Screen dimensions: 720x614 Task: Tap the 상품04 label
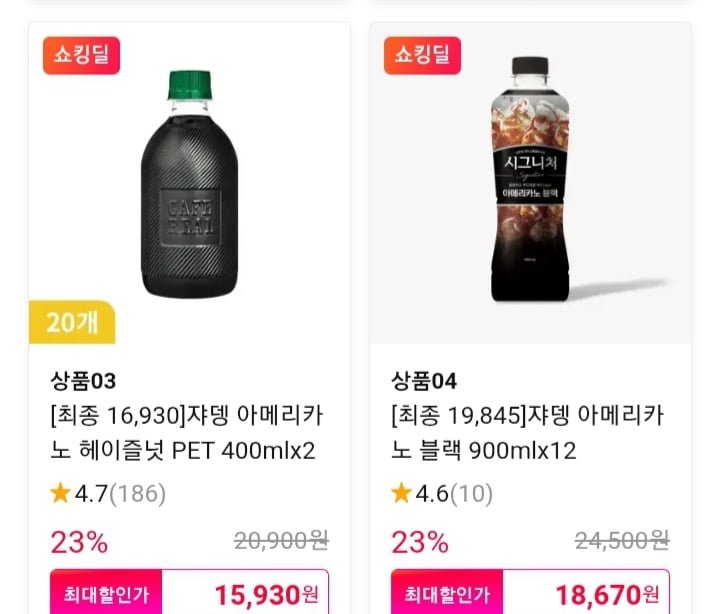[x=424, y=381]
